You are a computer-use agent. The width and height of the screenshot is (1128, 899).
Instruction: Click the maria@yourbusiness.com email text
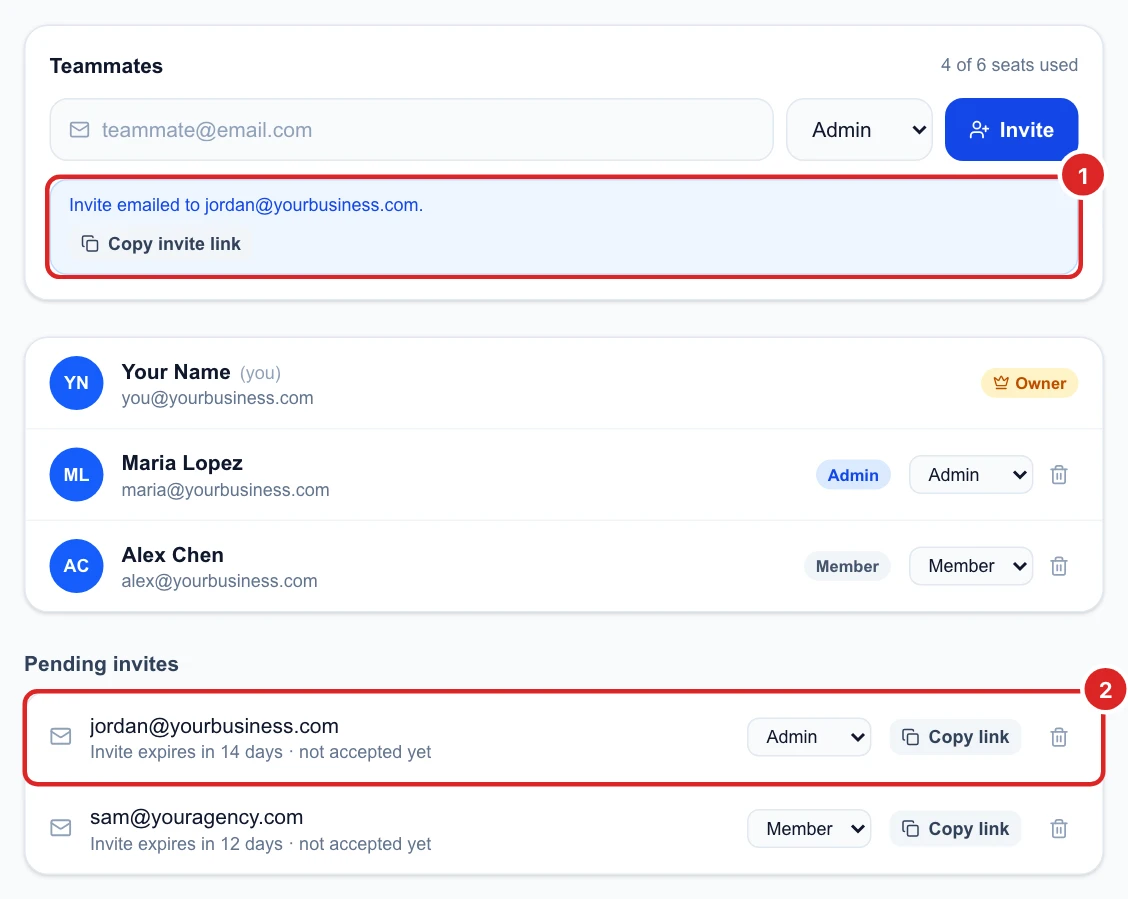[225, 490]
